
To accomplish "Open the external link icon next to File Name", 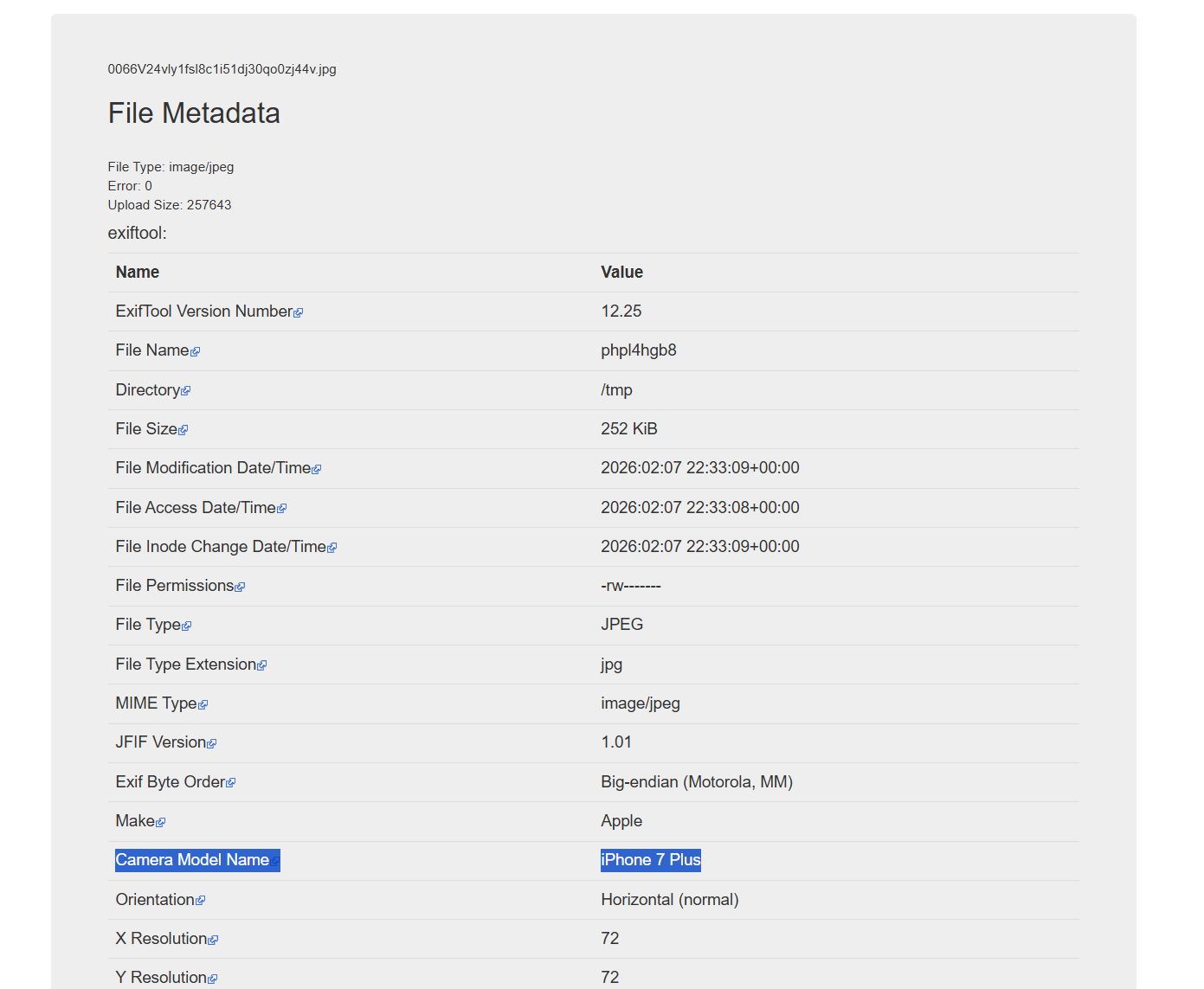I will pos(195,352).
